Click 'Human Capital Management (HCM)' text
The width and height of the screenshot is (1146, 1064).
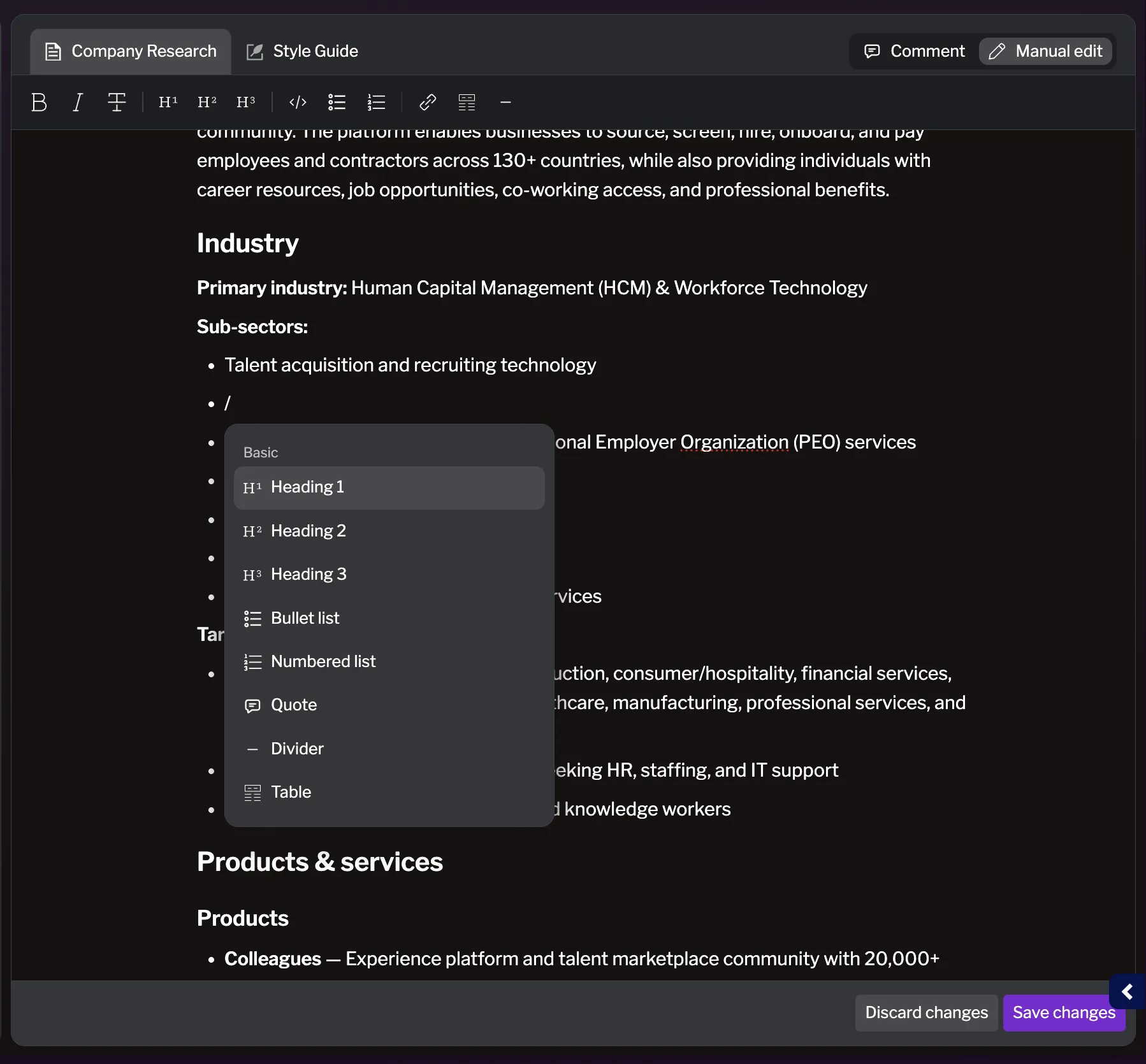click(501, 288)
